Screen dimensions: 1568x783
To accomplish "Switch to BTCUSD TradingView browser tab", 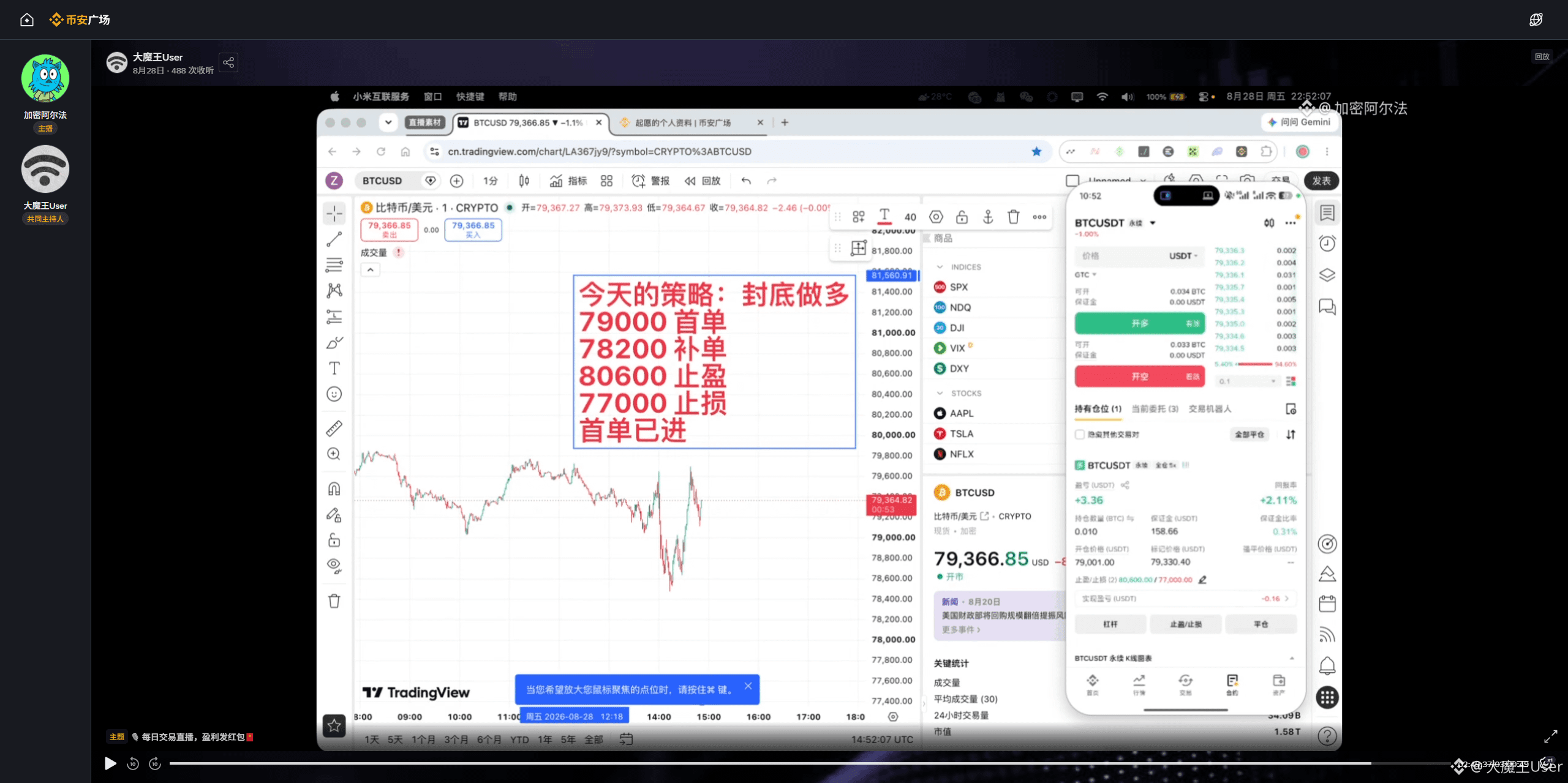I will [531, 122].
